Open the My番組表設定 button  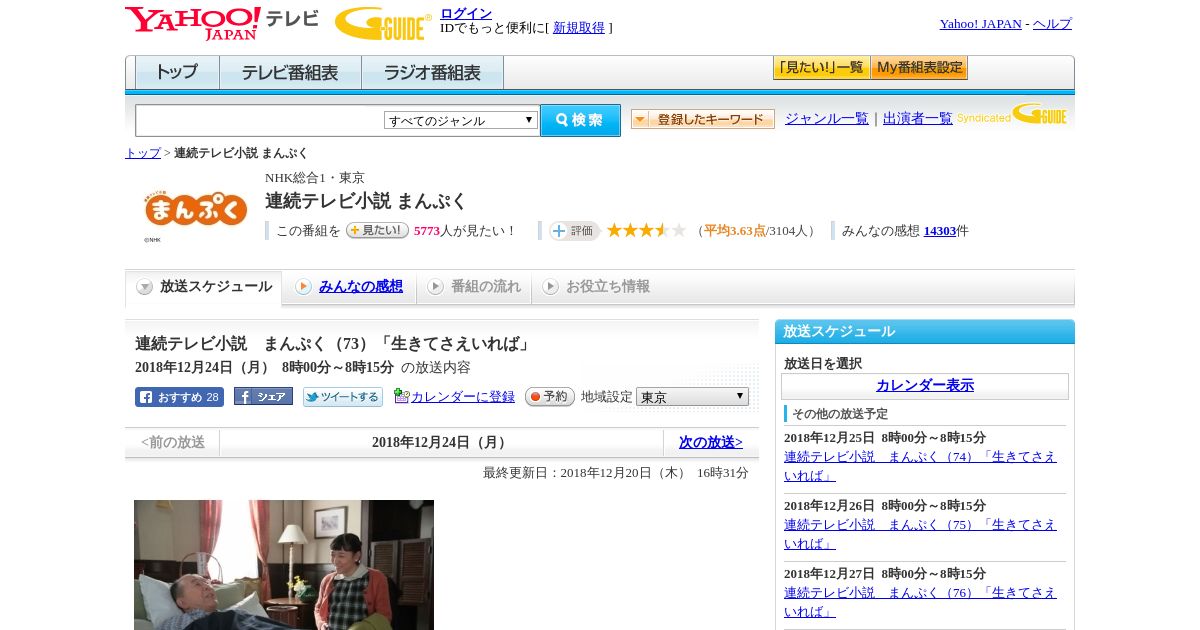click(x=919, y=68)
